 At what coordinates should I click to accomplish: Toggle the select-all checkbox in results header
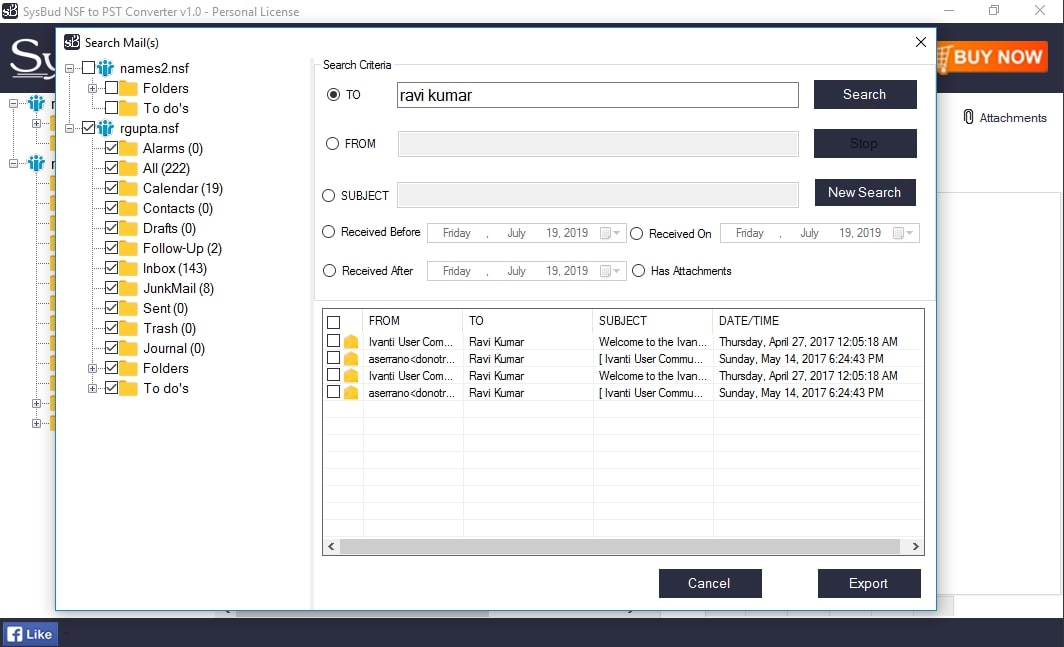point(334,322)
